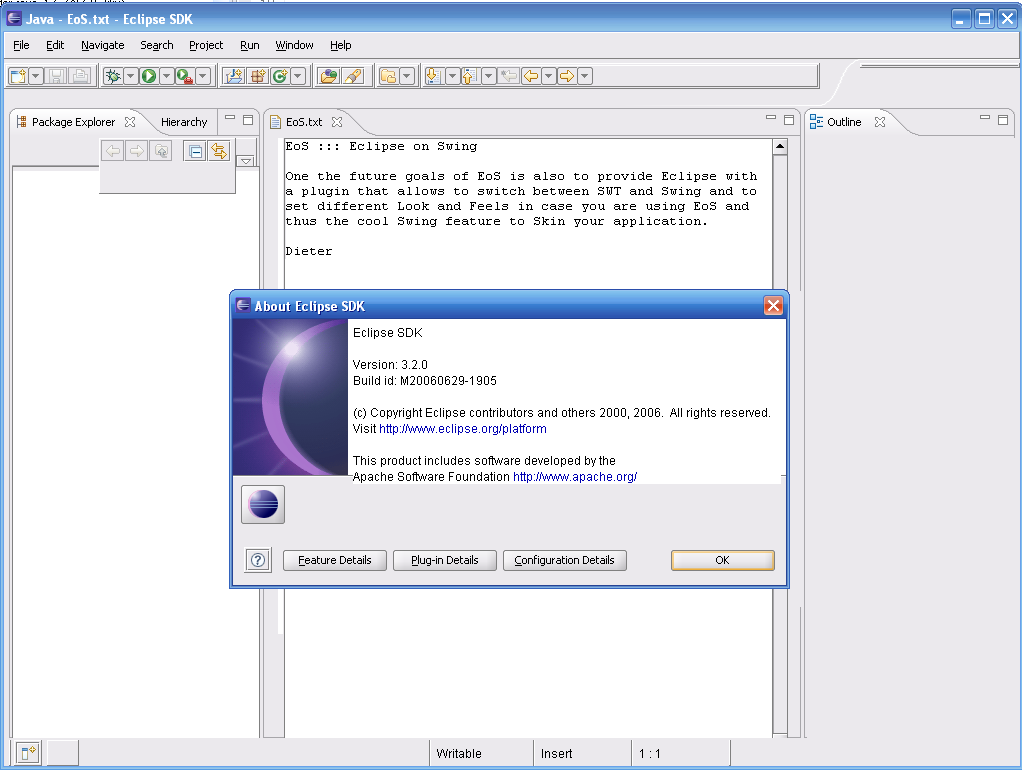Viewport: 1022px width, 770px height.
Task: Close the Outline view tab
Action: coord(880,122)
